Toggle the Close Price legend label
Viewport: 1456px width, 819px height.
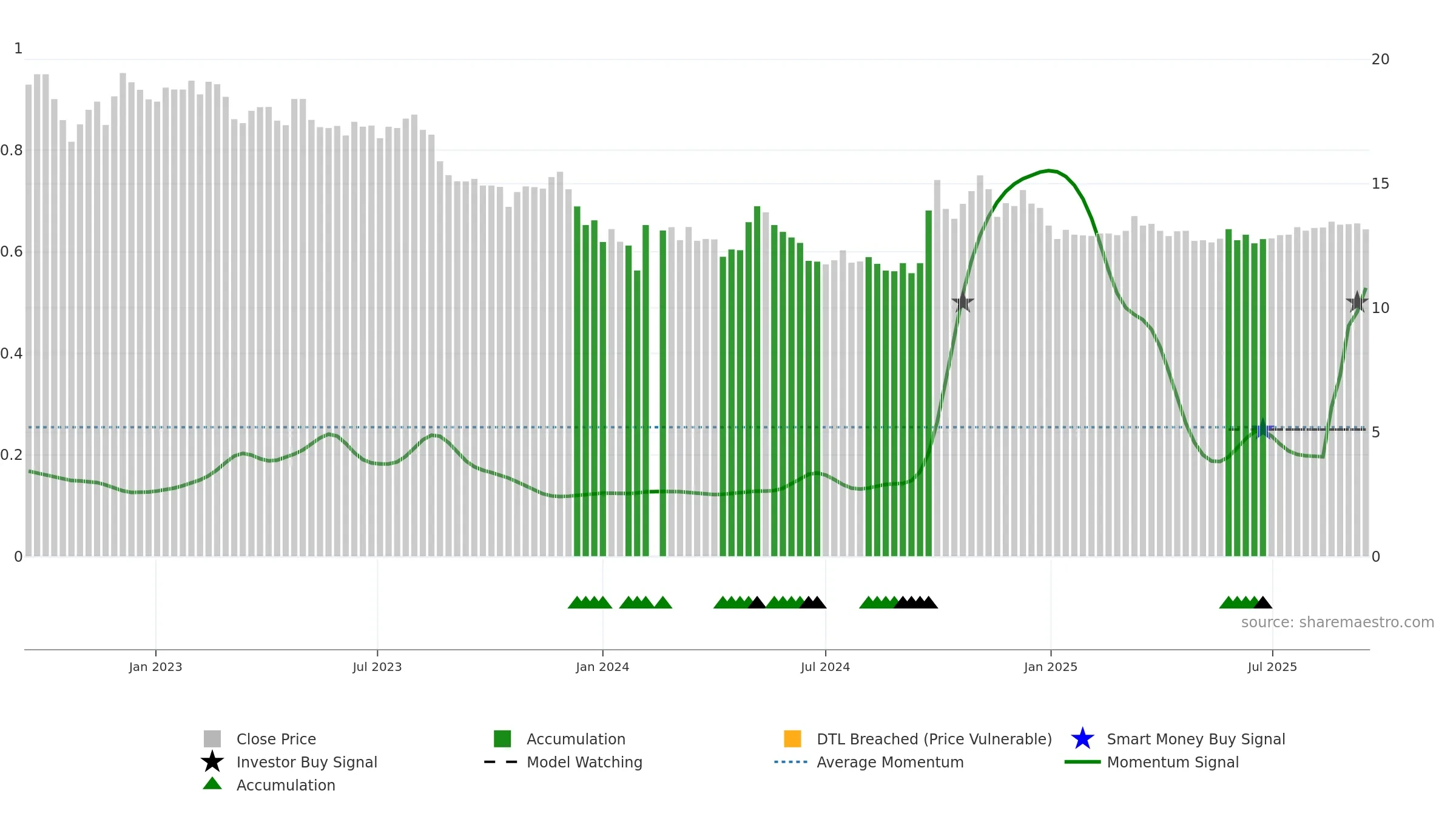pyautogui.click(x=276, y=739)
